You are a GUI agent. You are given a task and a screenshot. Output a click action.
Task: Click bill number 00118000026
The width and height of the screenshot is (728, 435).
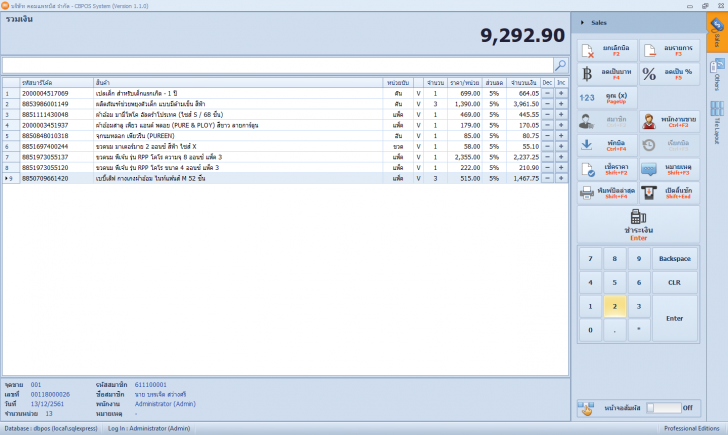click(50, 394)
